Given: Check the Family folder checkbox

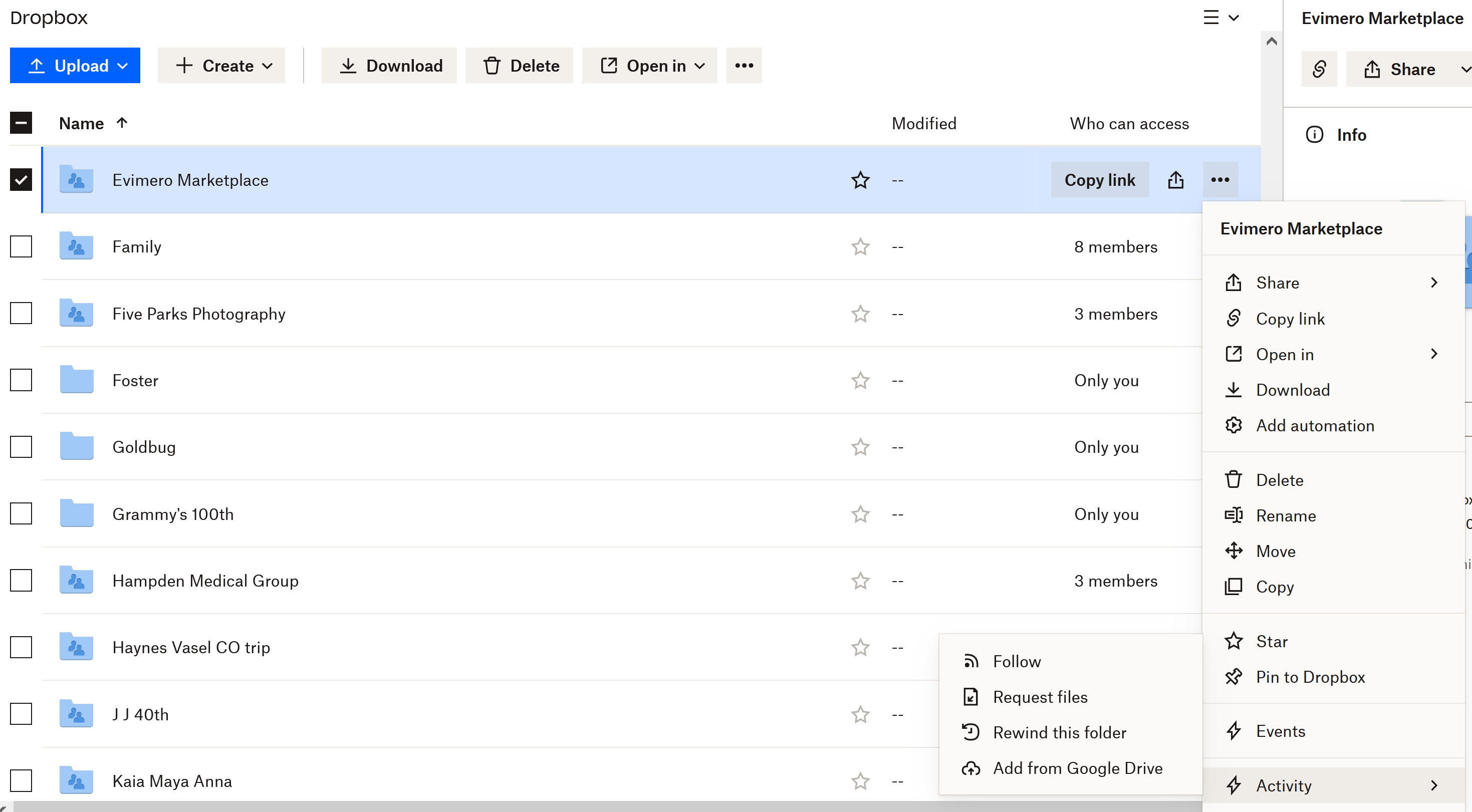Looking at the screenshot, I should click(21, 247).
